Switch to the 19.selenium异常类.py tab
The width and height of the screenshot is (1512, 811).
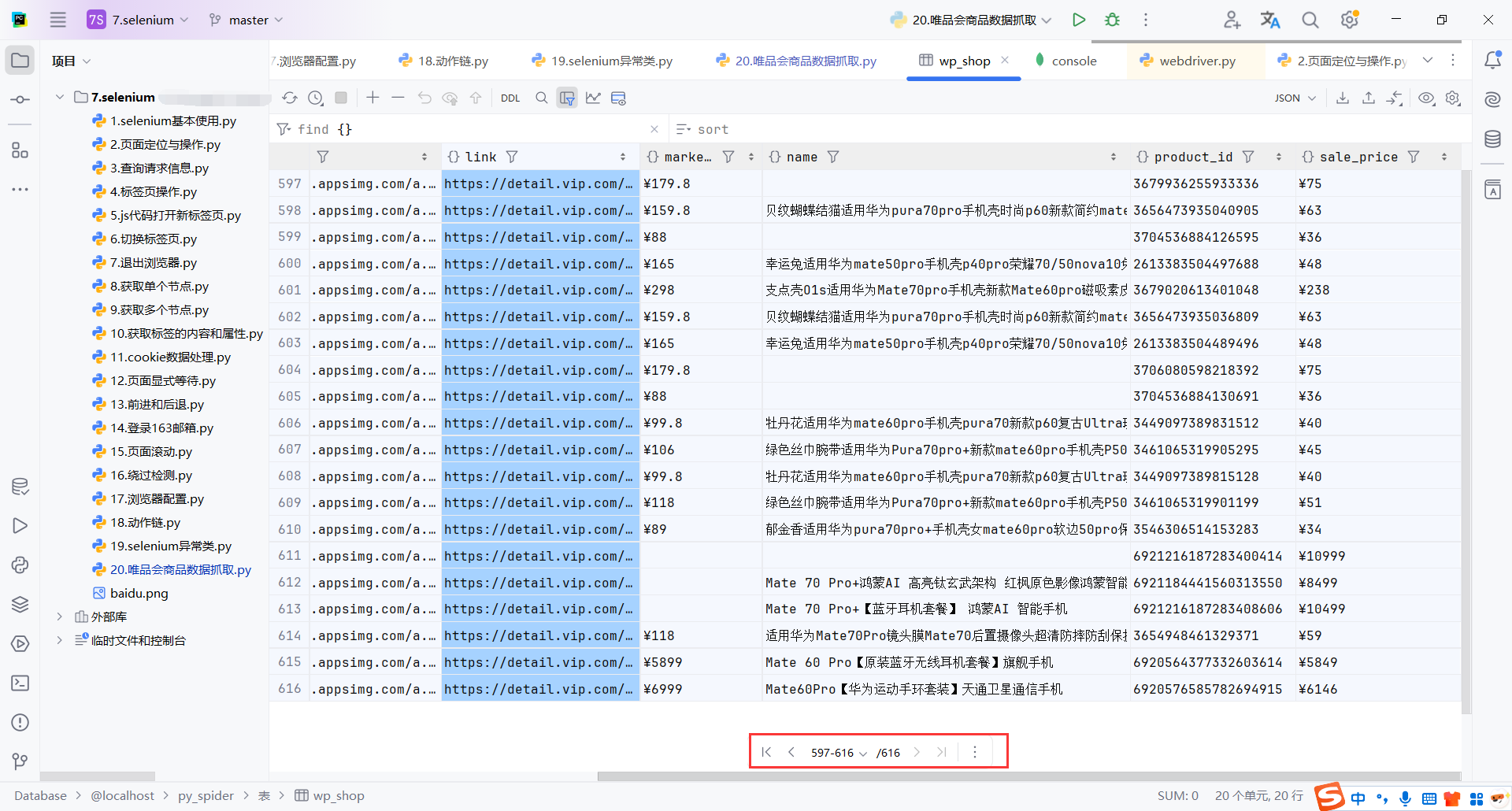point(602,61)
